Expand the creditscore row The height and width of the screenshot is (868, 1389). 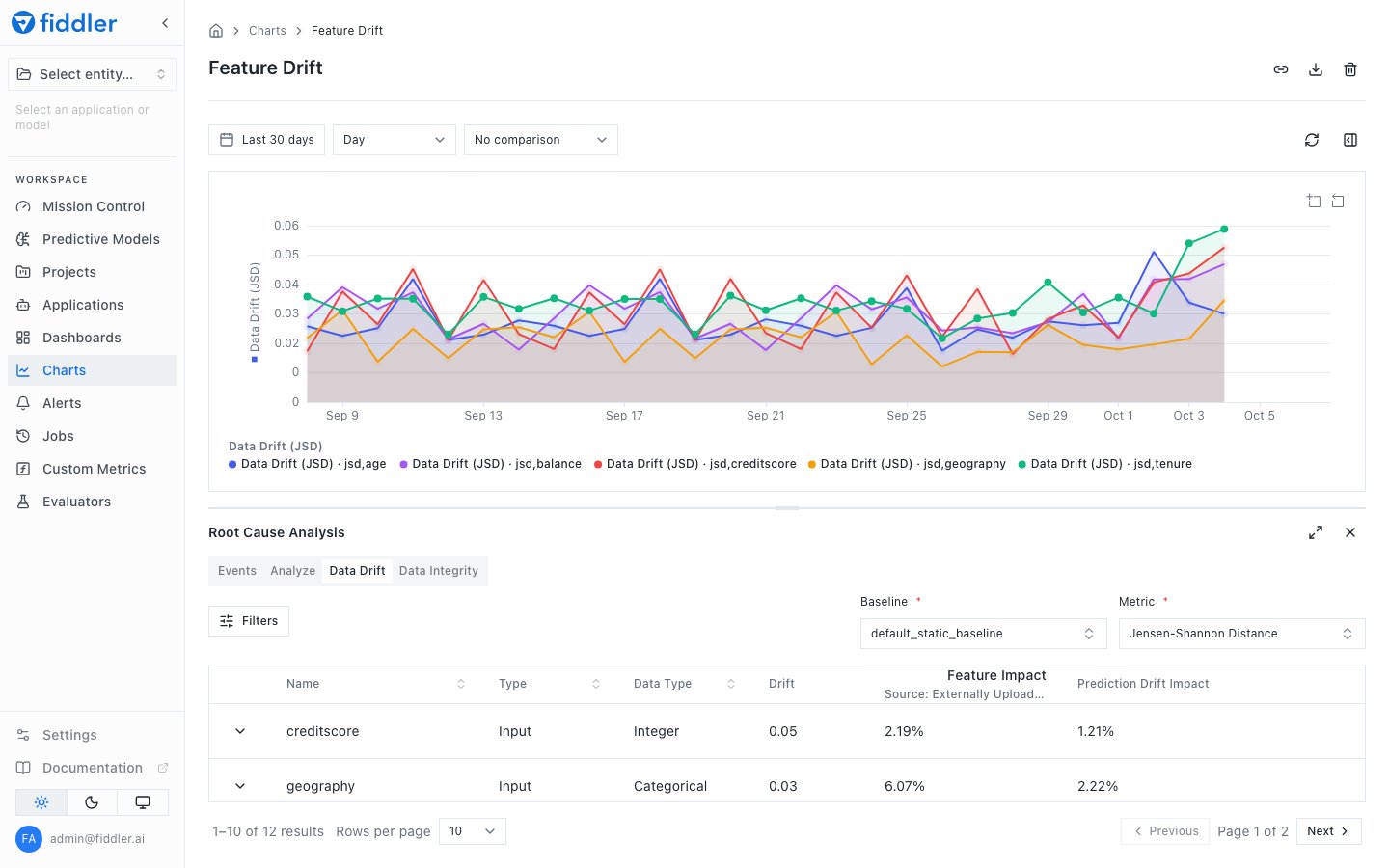pos(240,731)
